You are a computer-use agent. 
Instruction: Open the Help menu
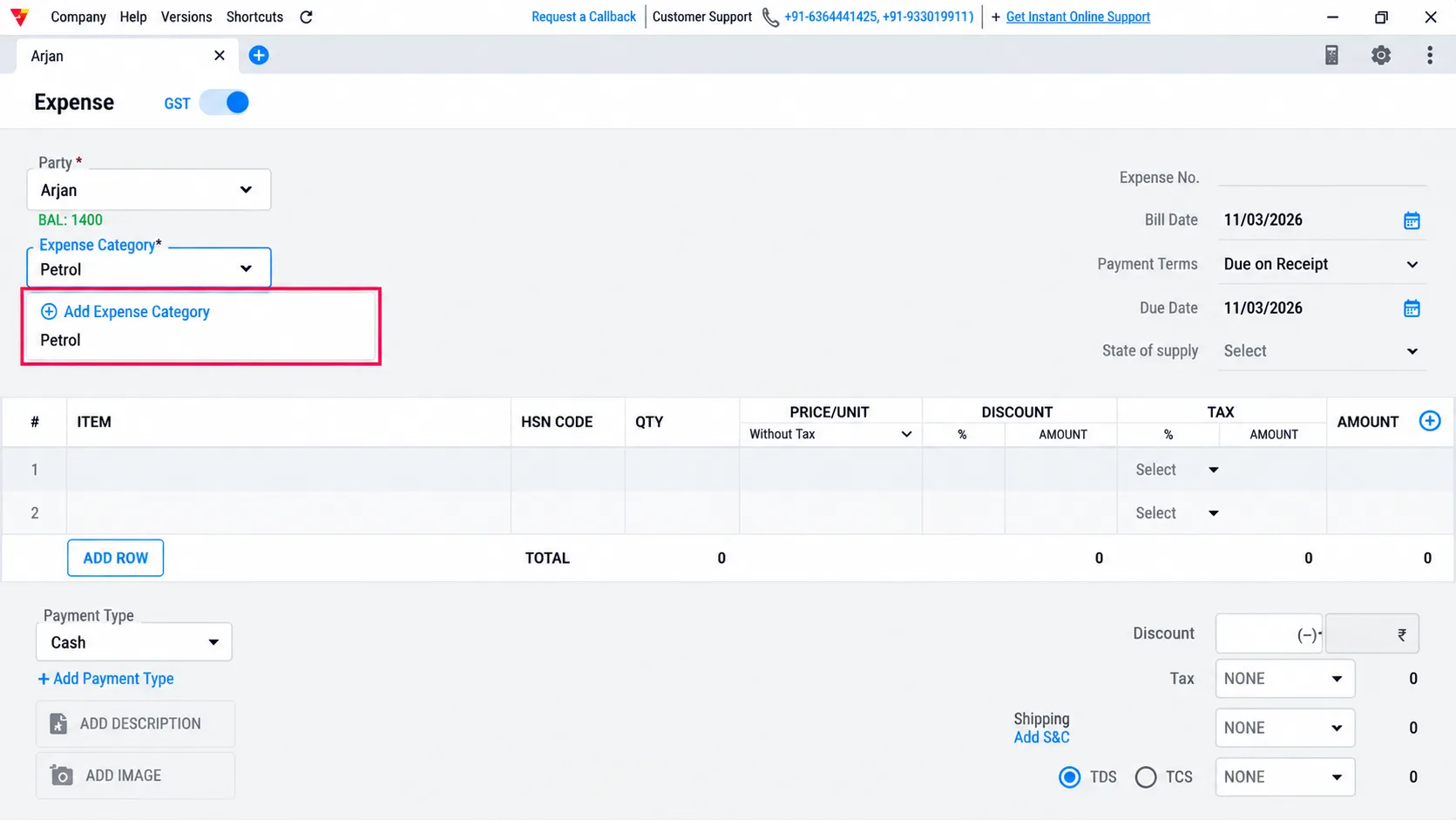(133, 17)
